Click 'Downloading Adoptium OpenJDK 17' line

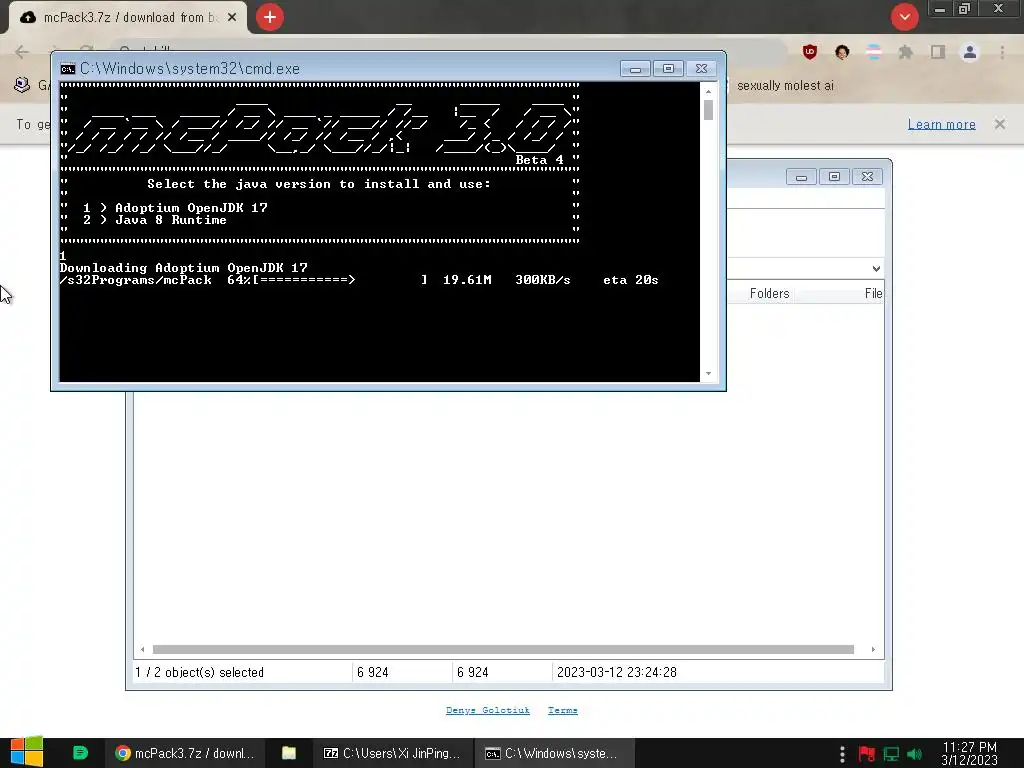point(184,268)
